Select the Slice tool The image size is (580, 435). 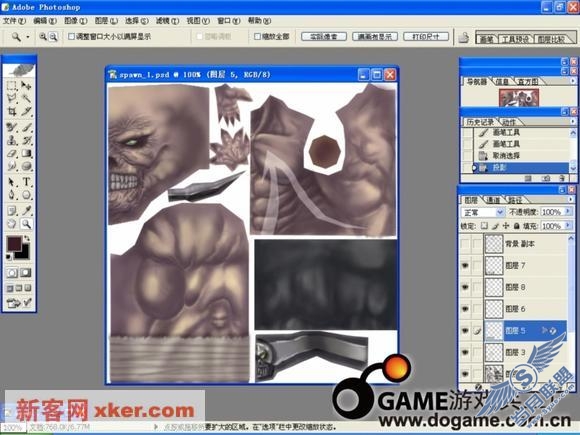26,111
